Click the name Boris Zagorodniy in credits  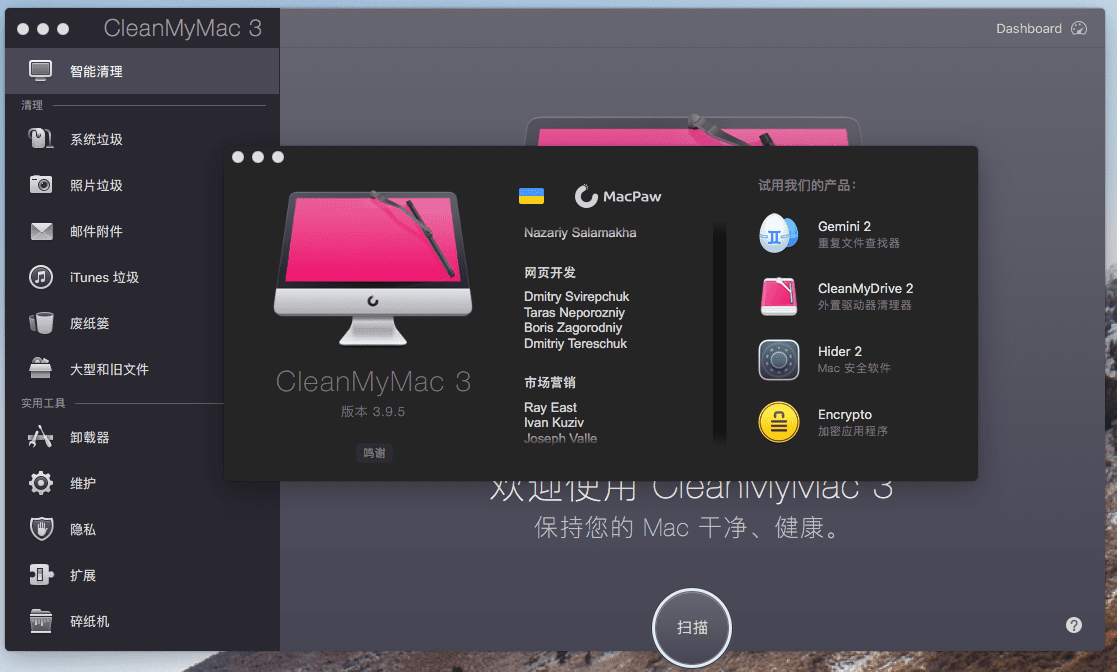(573, 328)
